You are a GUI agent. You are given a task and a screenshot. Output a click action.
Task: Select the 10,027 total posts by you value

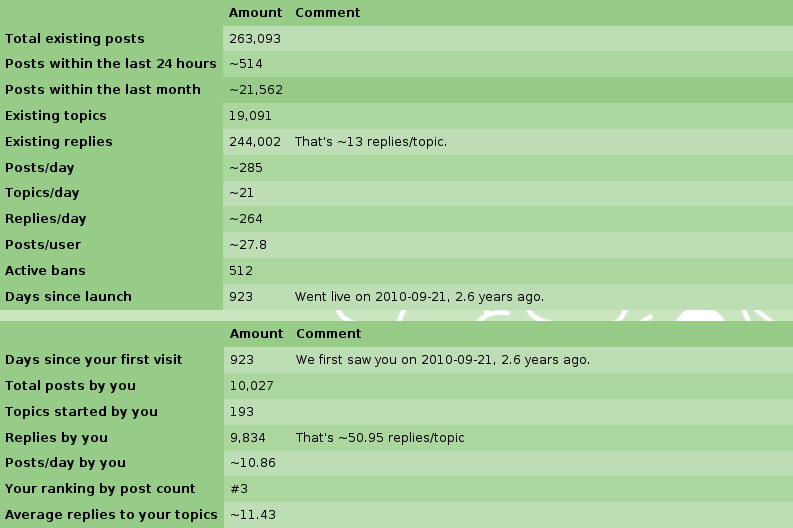tap(251, 386)
